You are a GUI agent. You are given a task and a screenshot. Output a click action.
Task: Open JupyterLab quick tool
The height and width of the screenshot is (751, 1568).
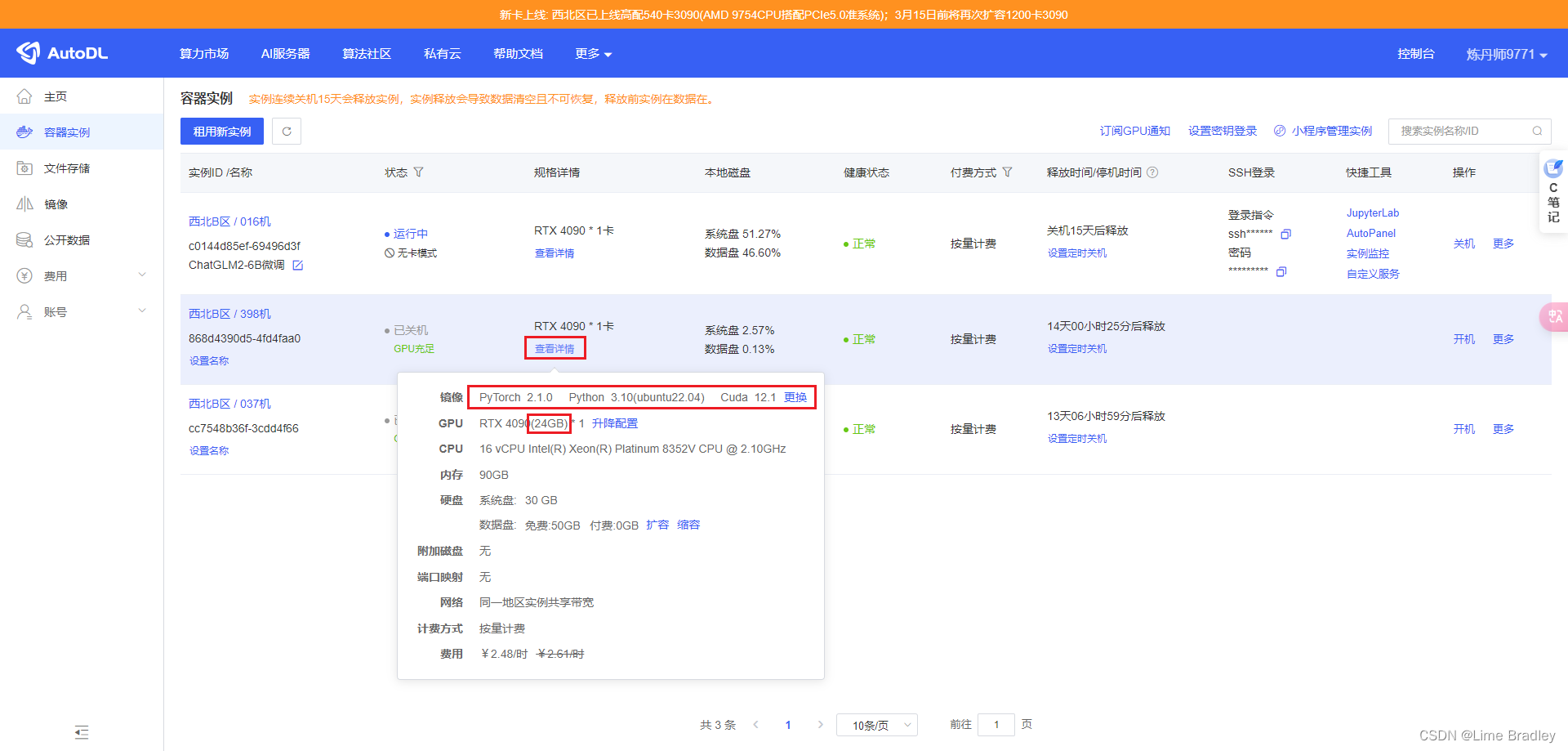point(1373,213)
